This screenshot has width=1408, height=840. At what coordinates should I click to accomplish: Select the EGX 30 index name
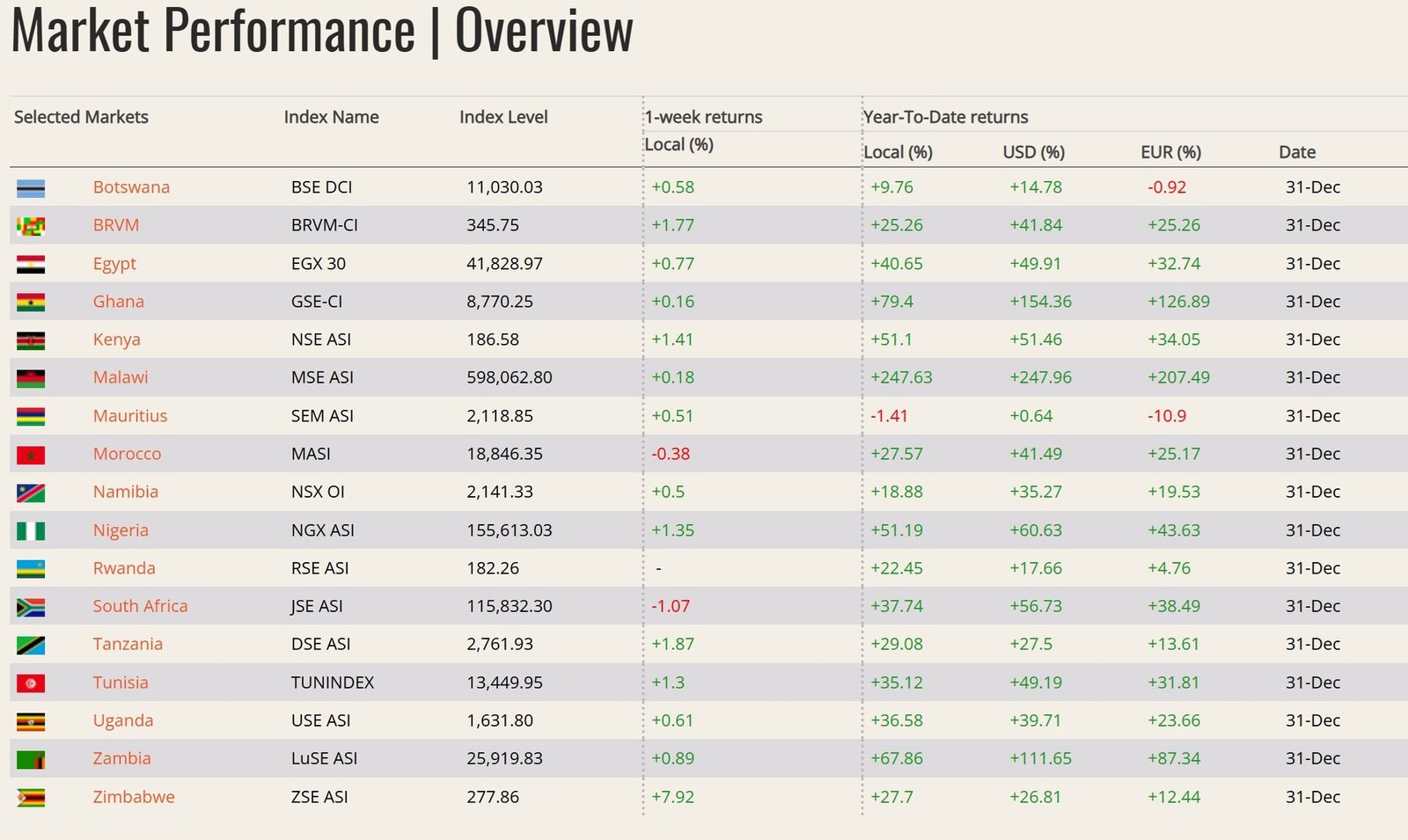319,263
